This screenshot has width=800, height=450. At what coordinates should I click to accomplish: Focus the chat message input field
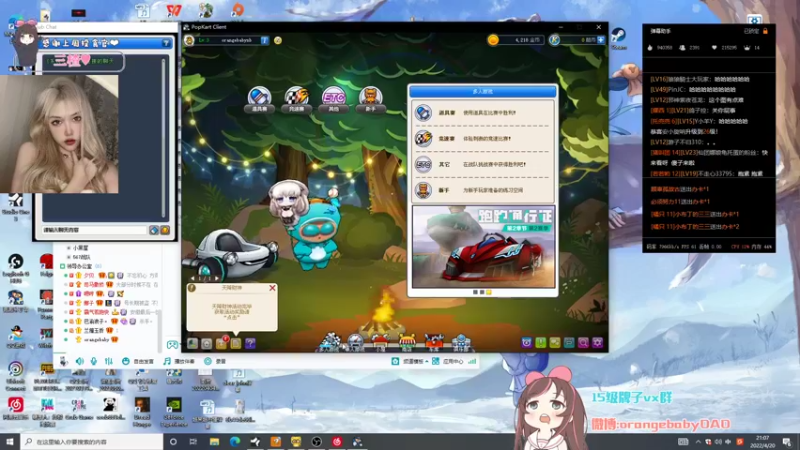[95, 231]
